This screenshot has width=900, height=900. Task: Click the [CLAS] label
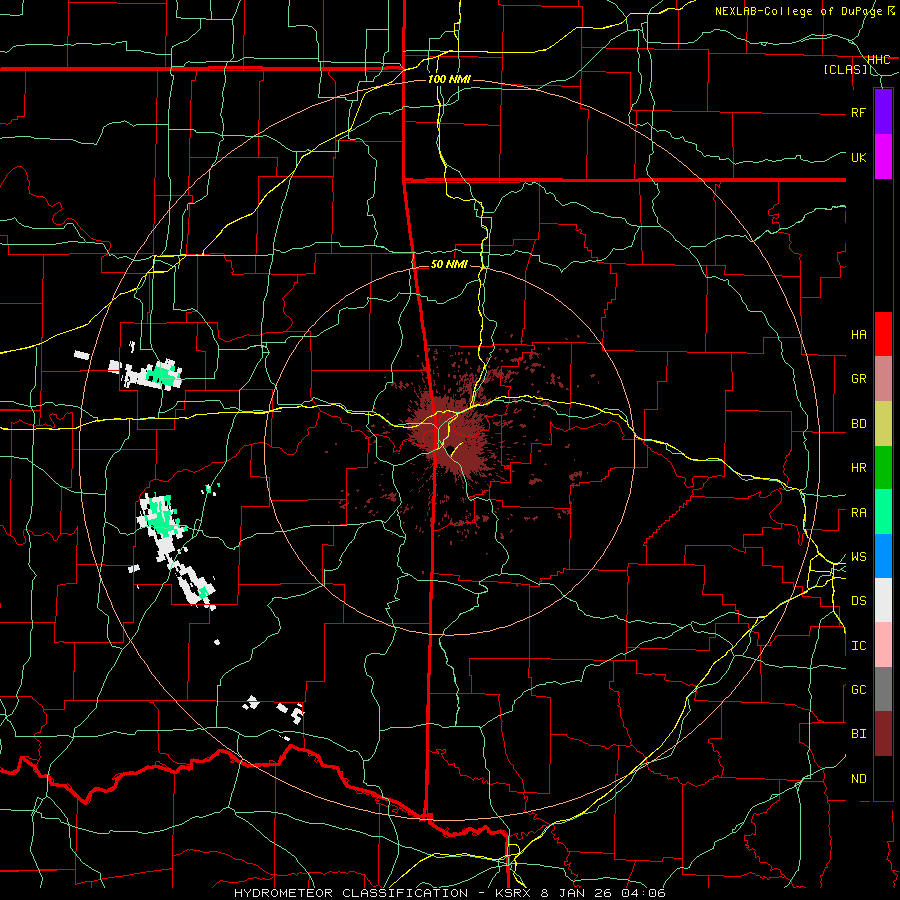click(x=845, y=70)
